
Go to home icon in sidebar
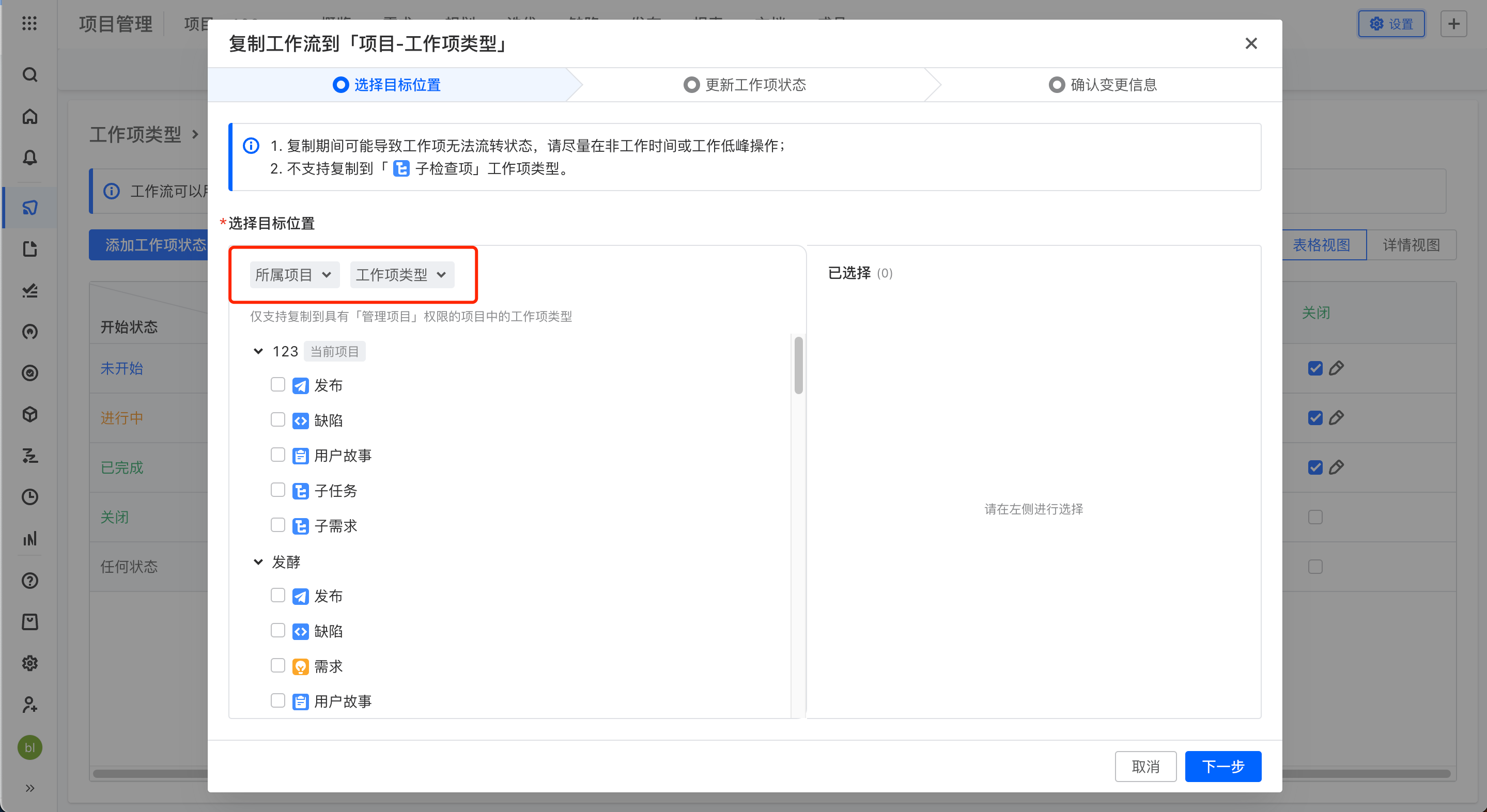click(30, 117)
